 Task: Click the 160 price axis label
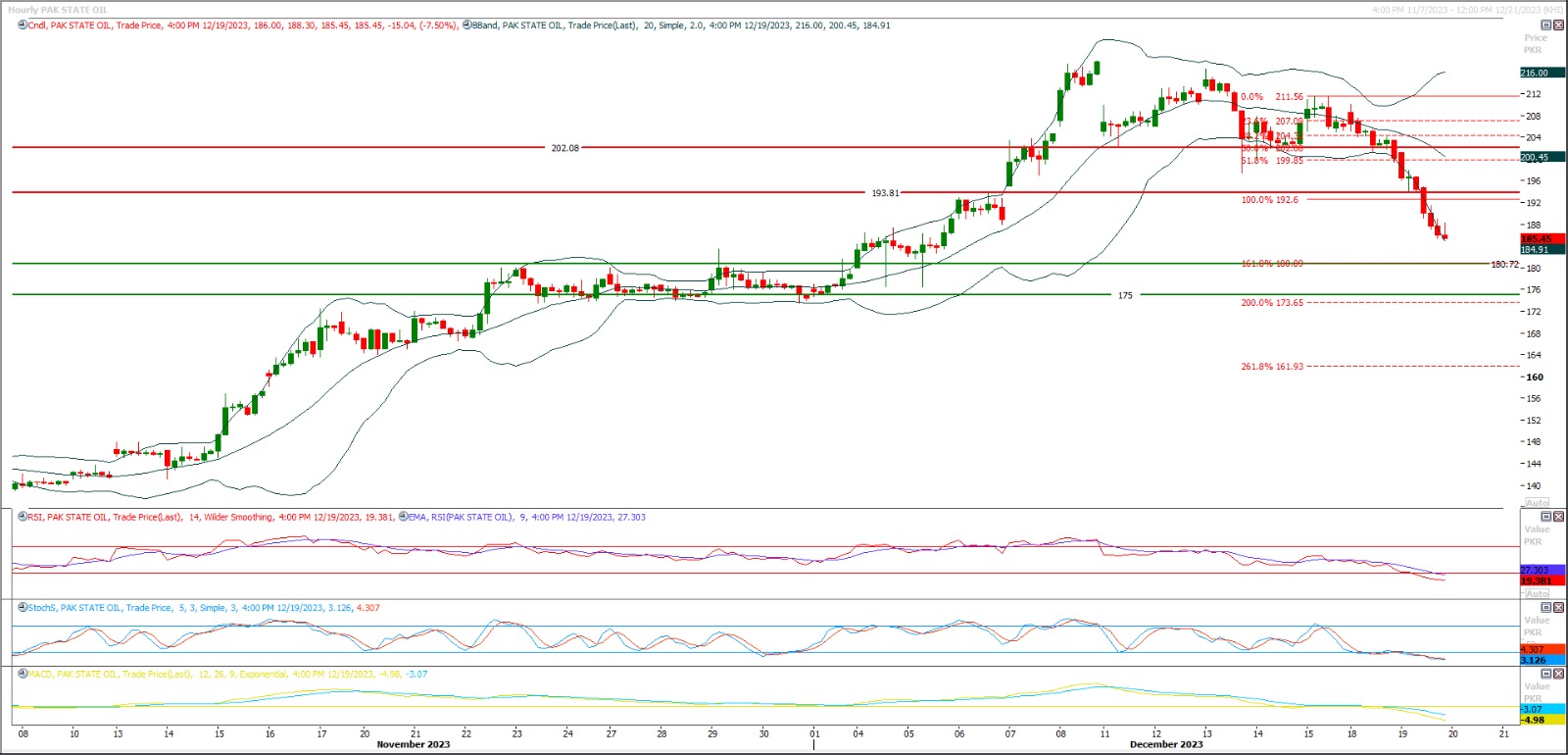point(1535,377)
